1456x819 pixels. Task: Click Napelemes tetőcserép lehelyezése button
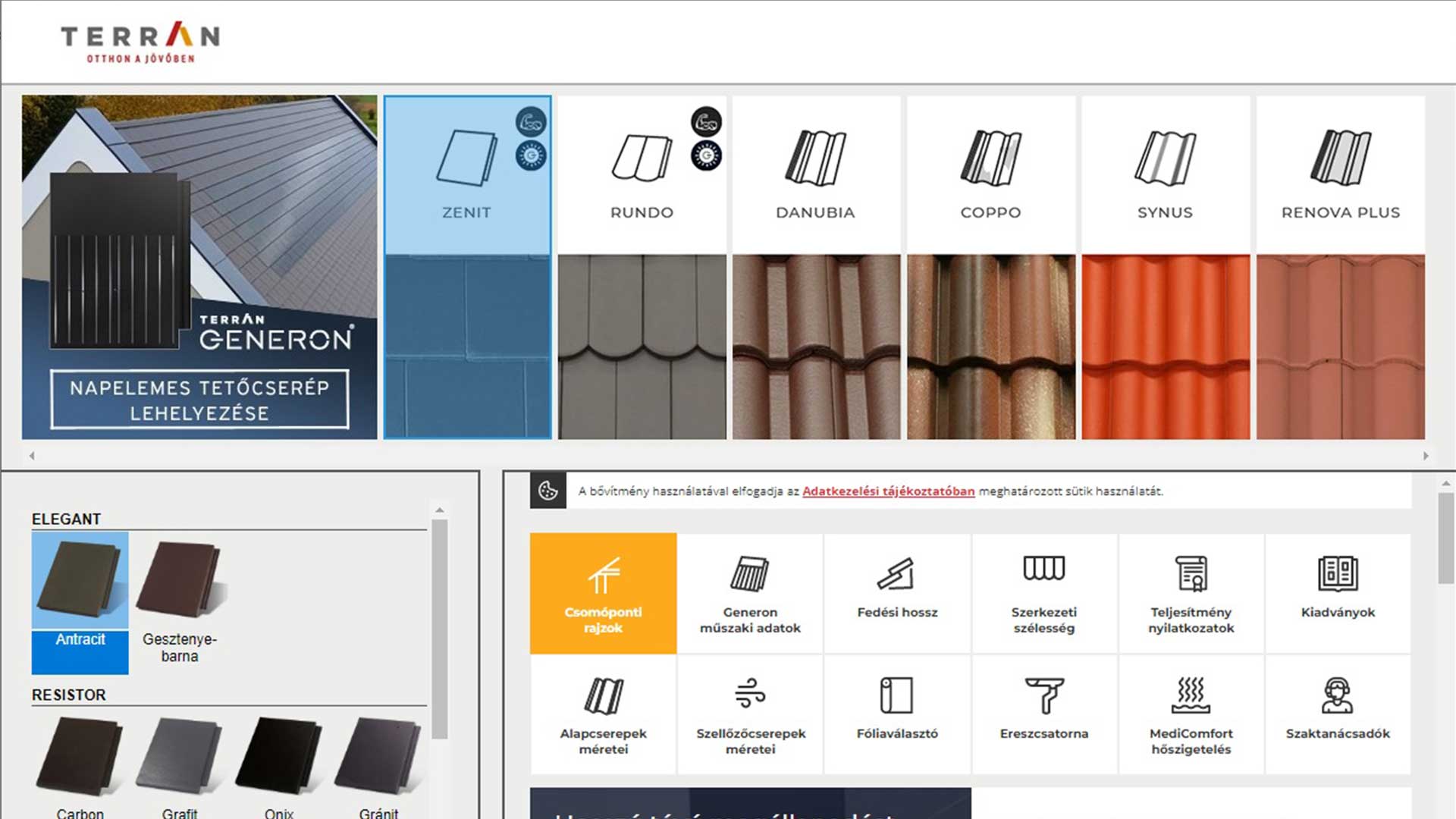tap(199, 400)
